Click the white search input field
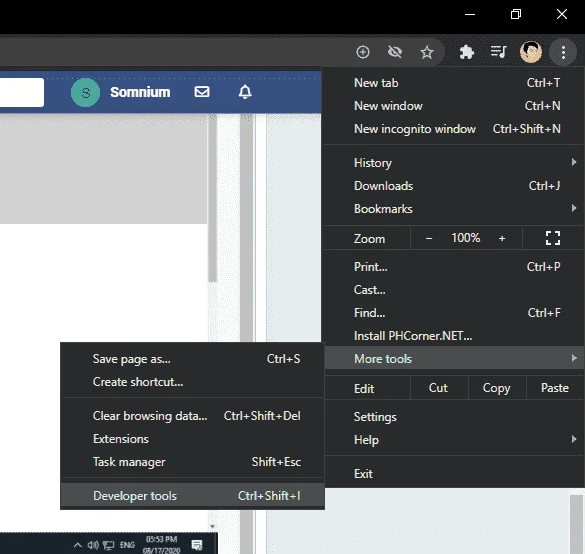 tap(22, 92)
